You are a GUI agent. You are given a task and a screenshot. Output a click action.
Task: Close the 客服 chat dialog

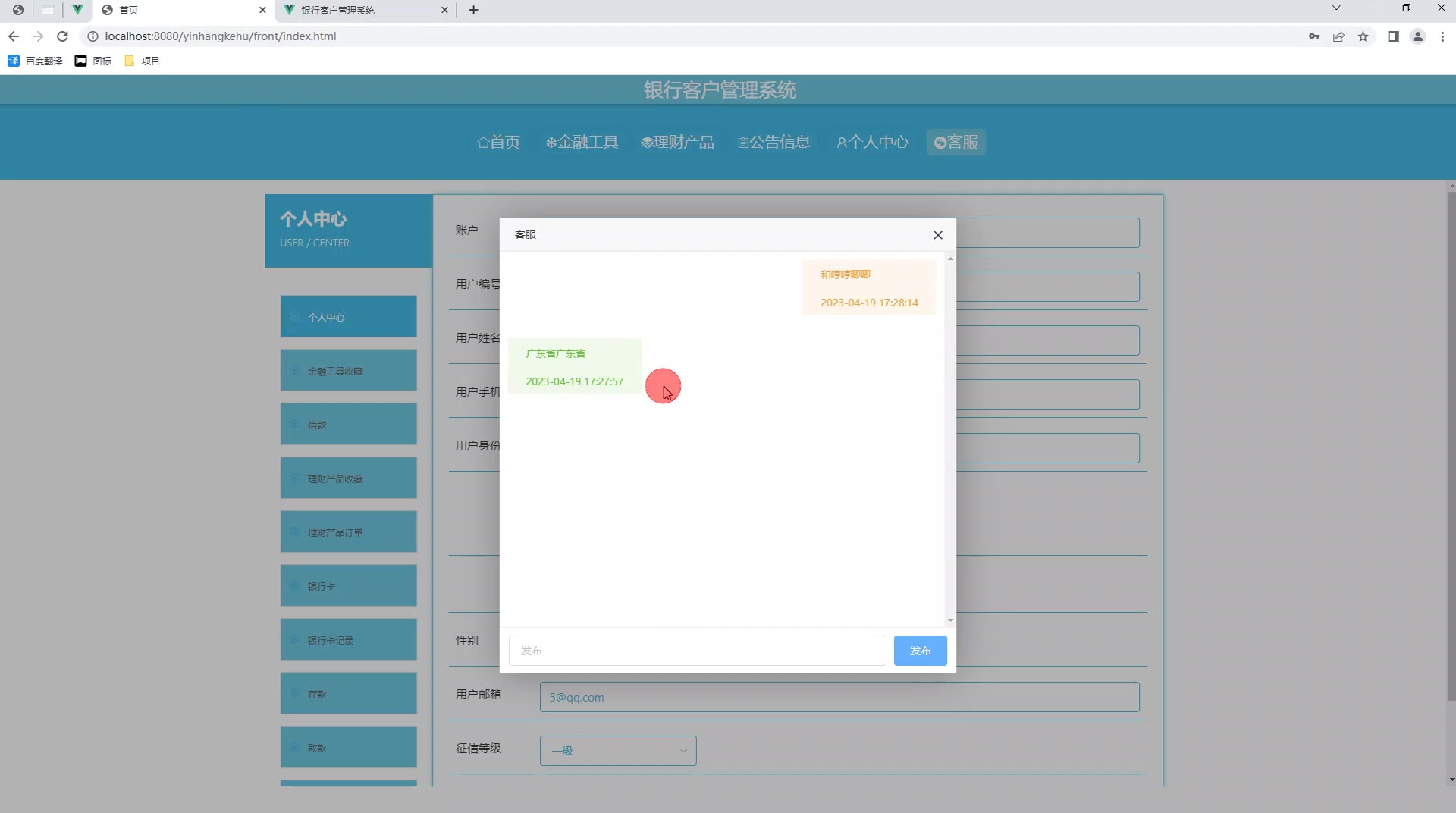tap(938, 235)
